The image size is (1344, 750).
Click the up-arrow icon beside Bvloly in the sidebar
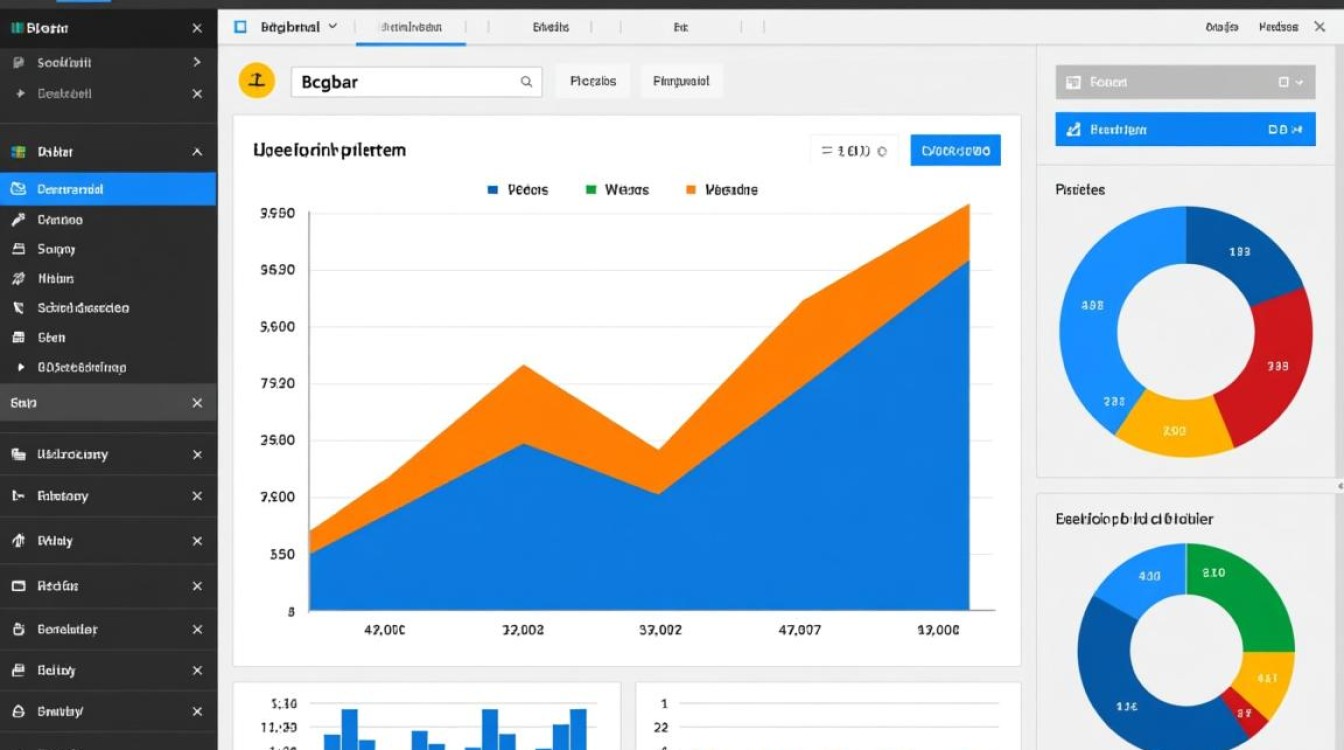pyautogui.click(x=17, y=541)
